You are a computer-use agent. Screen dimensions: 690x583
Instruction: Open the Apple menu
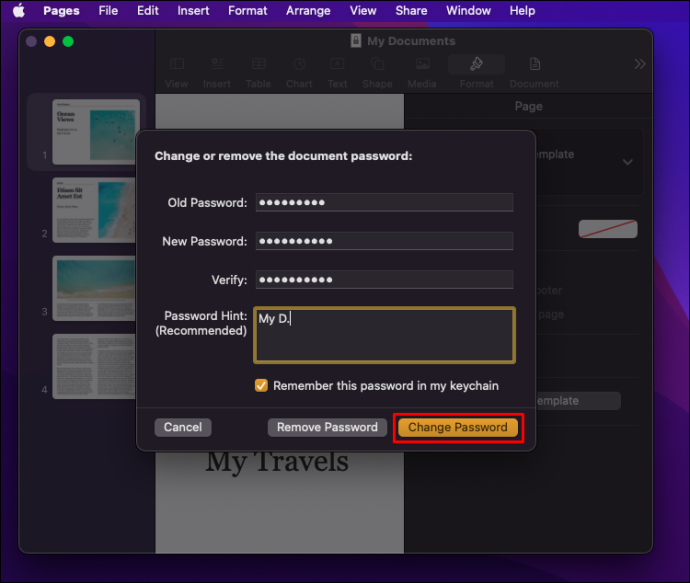pyautogui.click(x=18, y=11)
